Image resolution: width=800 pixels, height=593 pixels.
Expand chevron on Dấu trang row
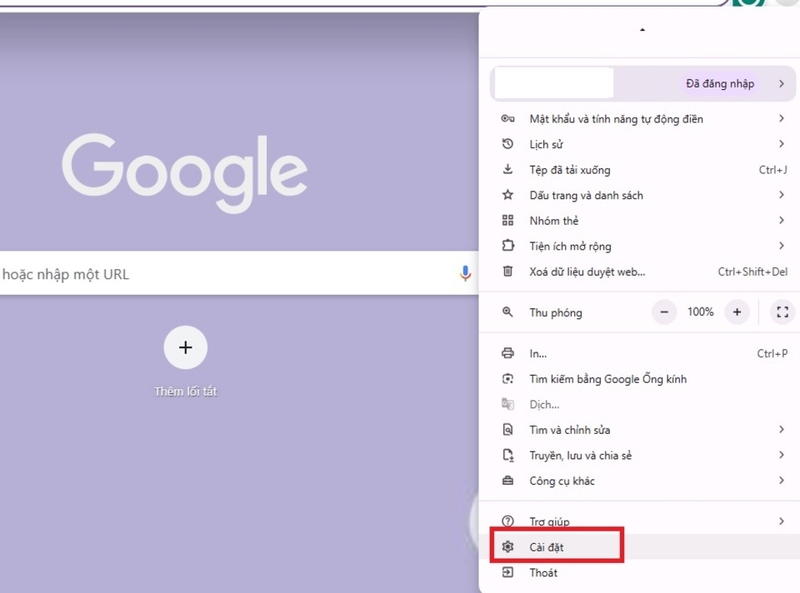point(782,194)
